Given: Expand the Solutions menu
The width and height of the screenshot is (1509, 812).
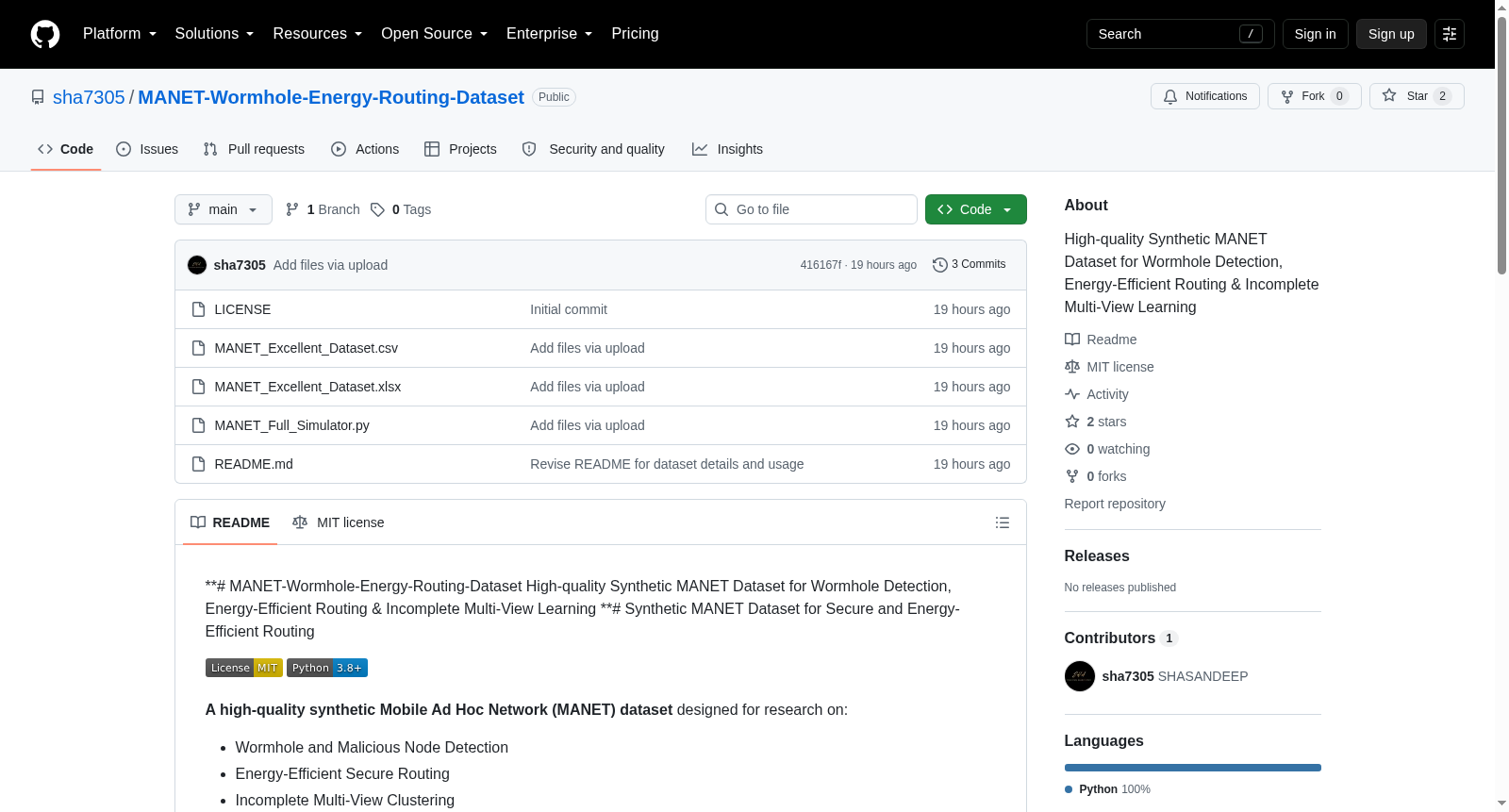Looking at the screenshot, I should coord(214,34).
